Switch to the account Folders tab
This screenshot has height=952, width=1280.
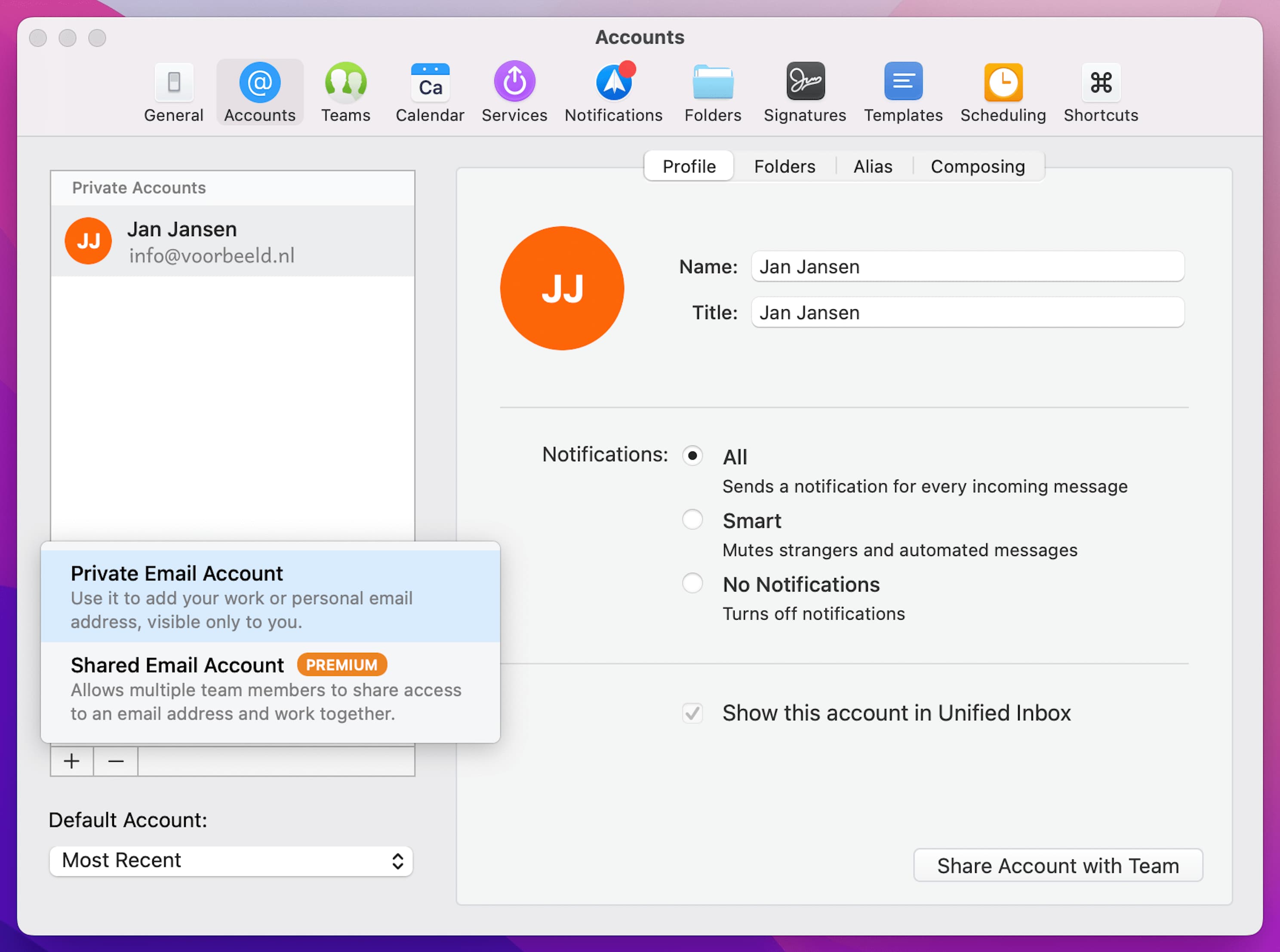click(785, 166)
